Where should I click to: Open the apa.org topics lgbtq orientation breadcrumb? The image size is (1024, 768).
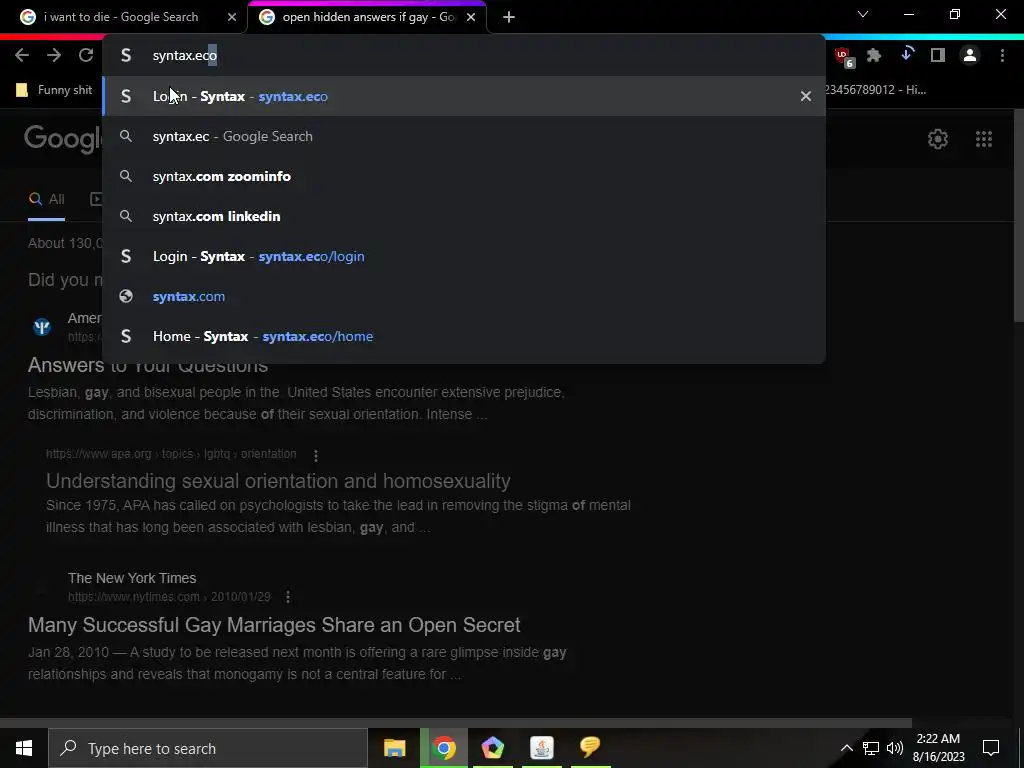tap(171, 454)
